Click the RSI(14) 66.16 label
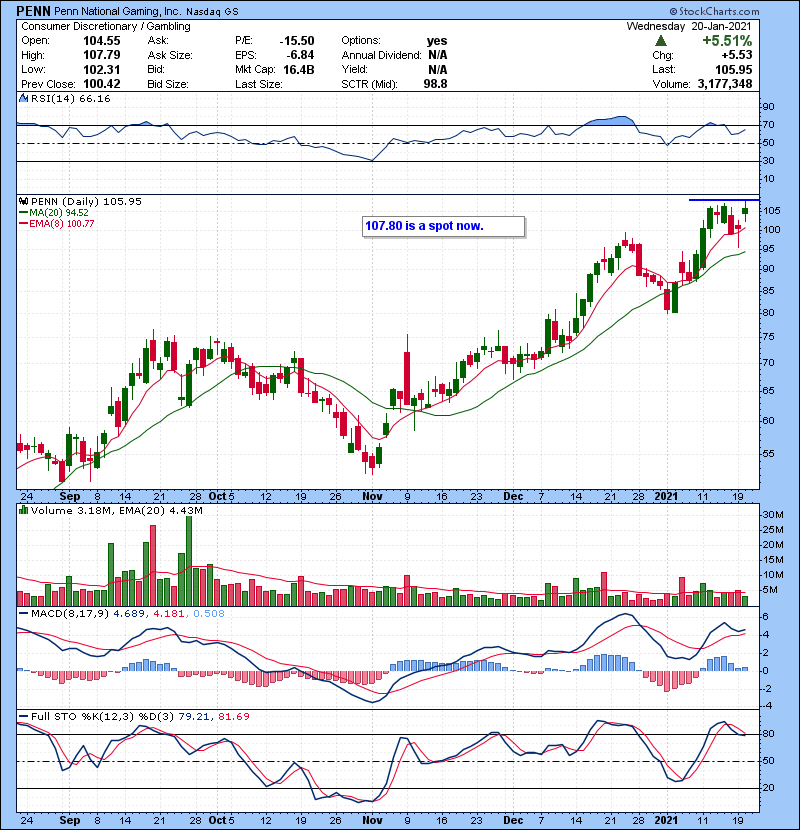This screenshot has height=830, width=800. click(70, 98)
